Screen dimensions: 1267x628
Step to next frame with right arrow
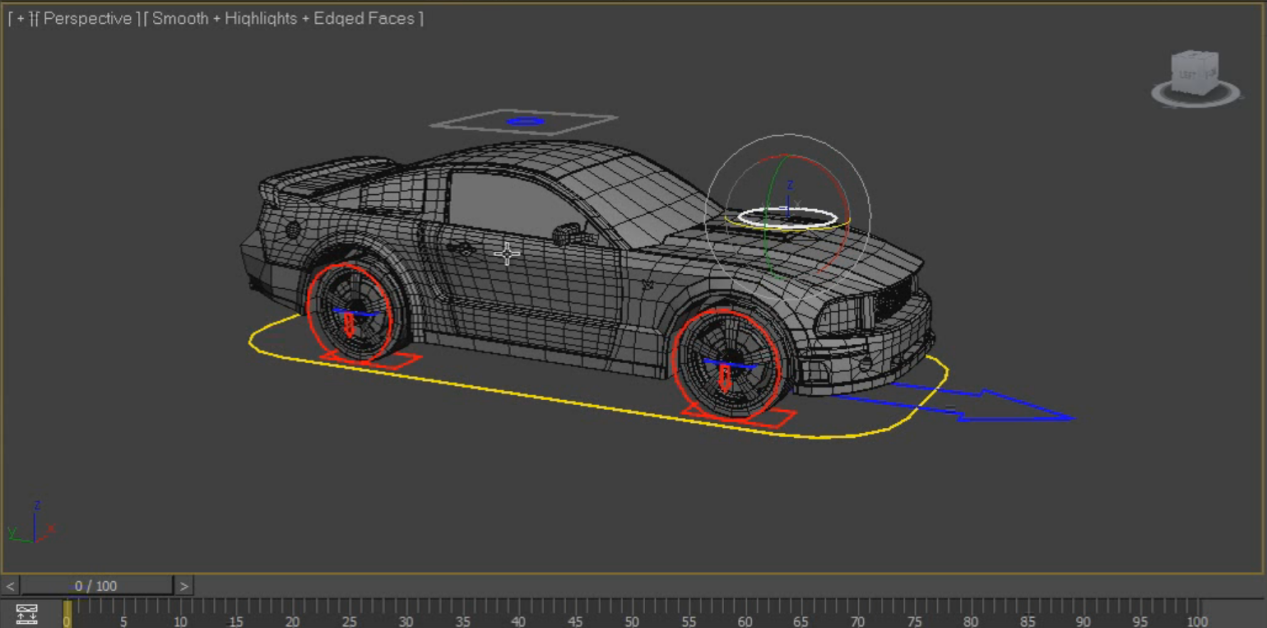click(x=184, y=586)
